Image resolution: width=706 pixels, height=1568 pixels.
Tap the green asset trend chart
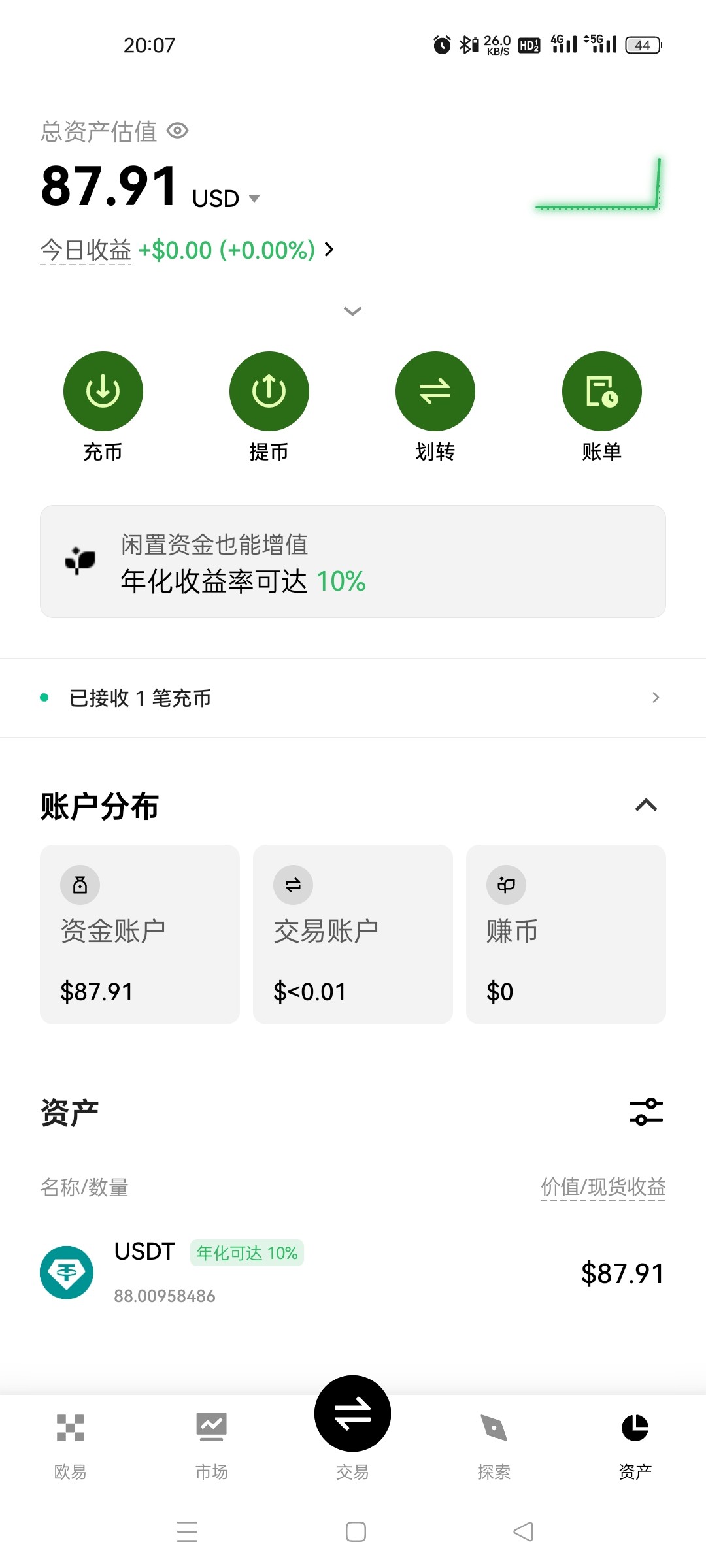[x=597, y=186]
